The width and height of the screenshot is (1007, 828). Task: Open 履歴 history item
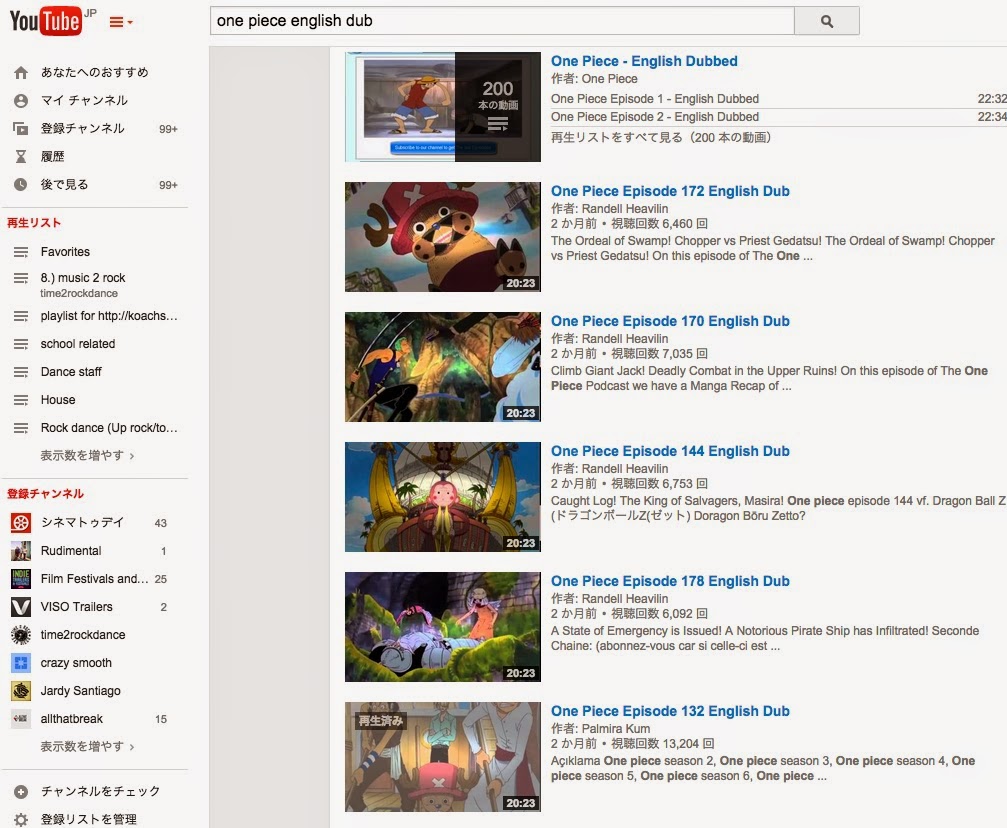[53, 157]
